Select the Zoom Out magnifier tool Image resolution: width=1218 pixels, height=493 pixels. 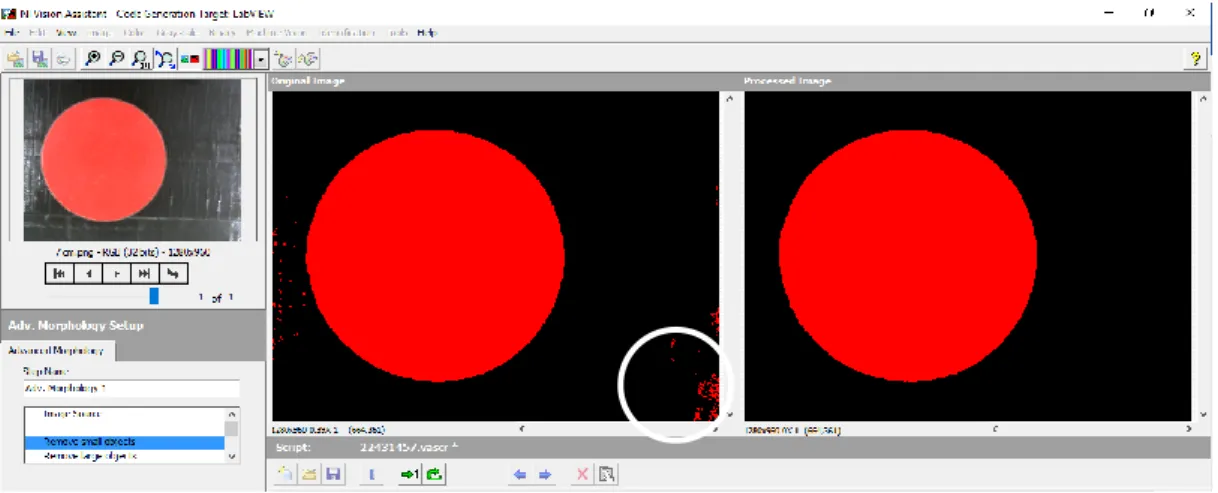click(117, 59)
